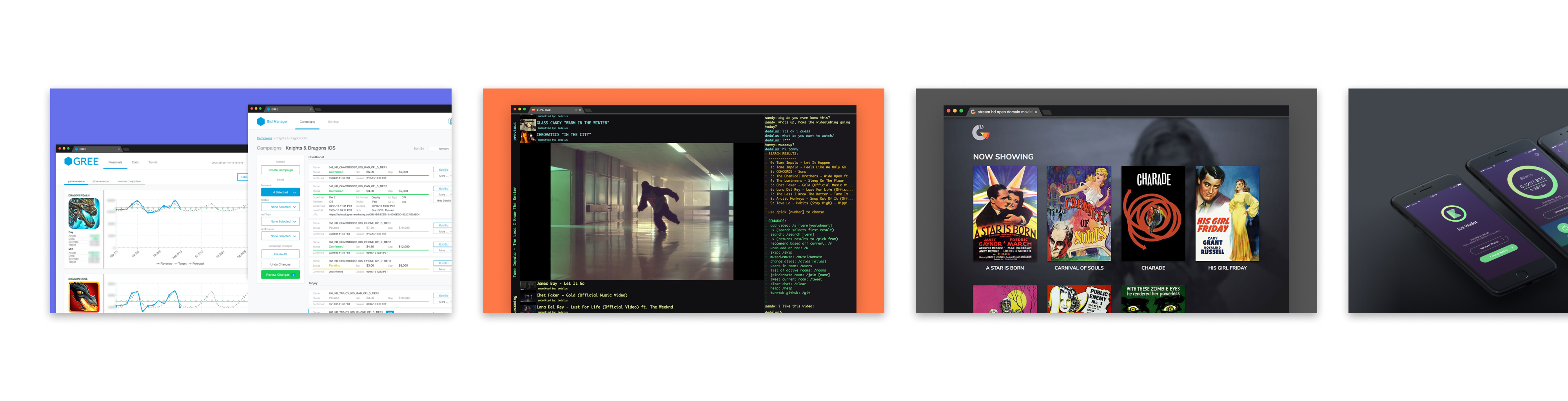Switch to the Trends tab

(x=153, y=163)
